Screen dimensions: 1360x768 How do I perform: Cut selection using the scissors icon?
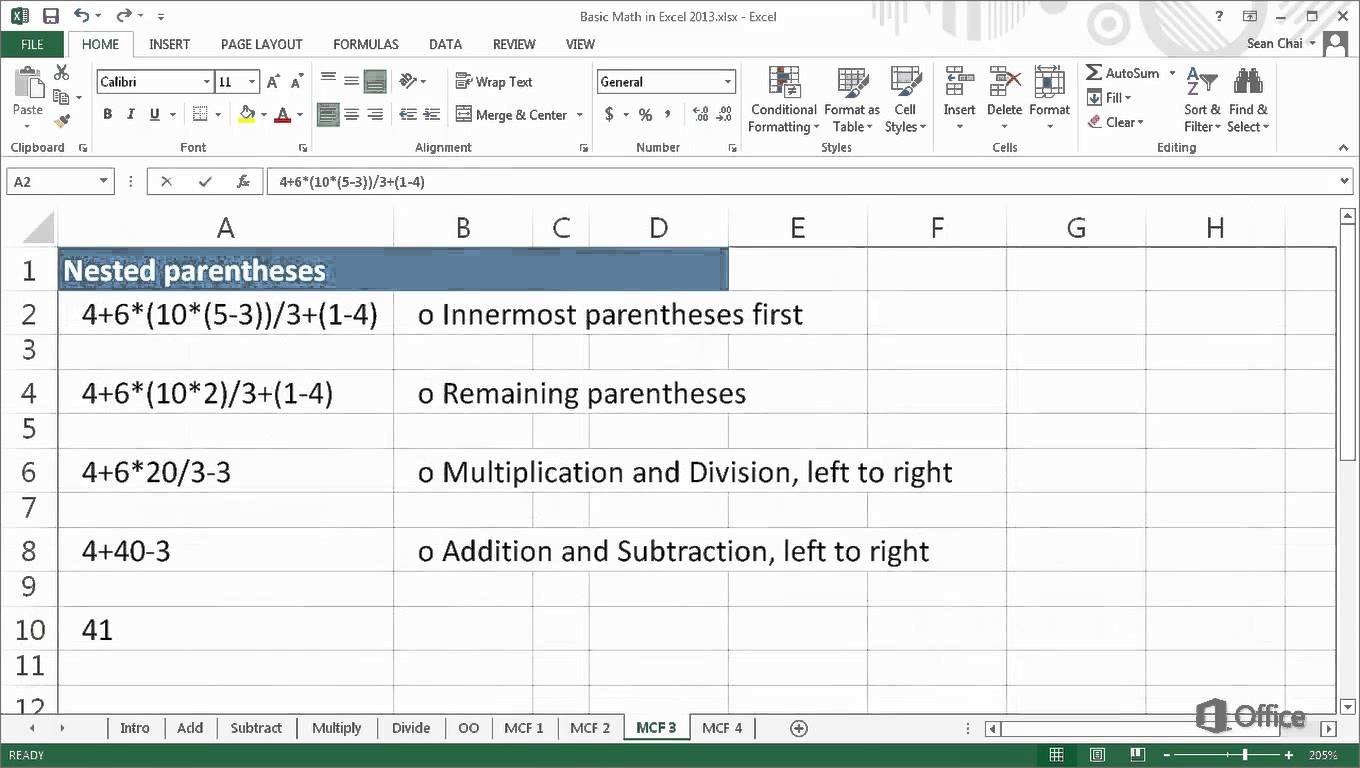61,73
